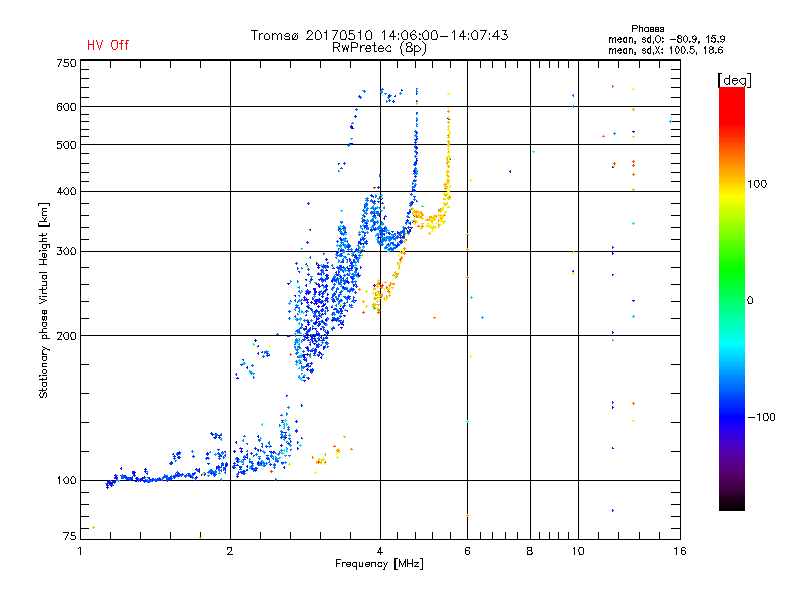Click the "RwPretec (8p)" subtitle
Image resolution: width=800 pixels, height=600 pixels.
pos(379,48)
